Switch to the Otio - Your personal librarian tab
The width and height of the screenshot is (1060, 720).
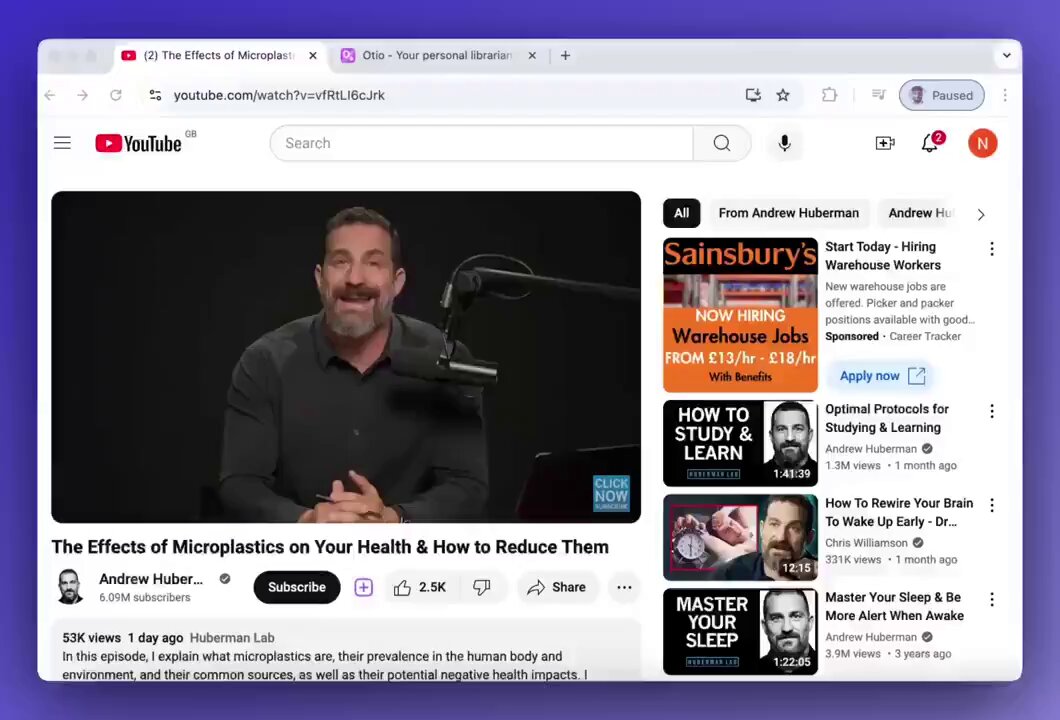click(437, 55)
